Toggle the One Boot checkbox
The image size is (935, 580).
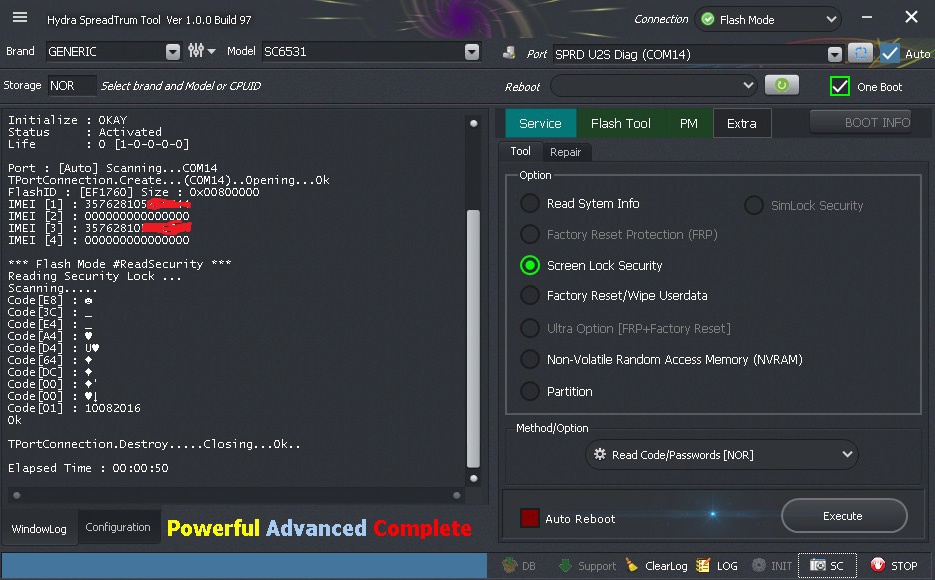click(x=840, y=86)
